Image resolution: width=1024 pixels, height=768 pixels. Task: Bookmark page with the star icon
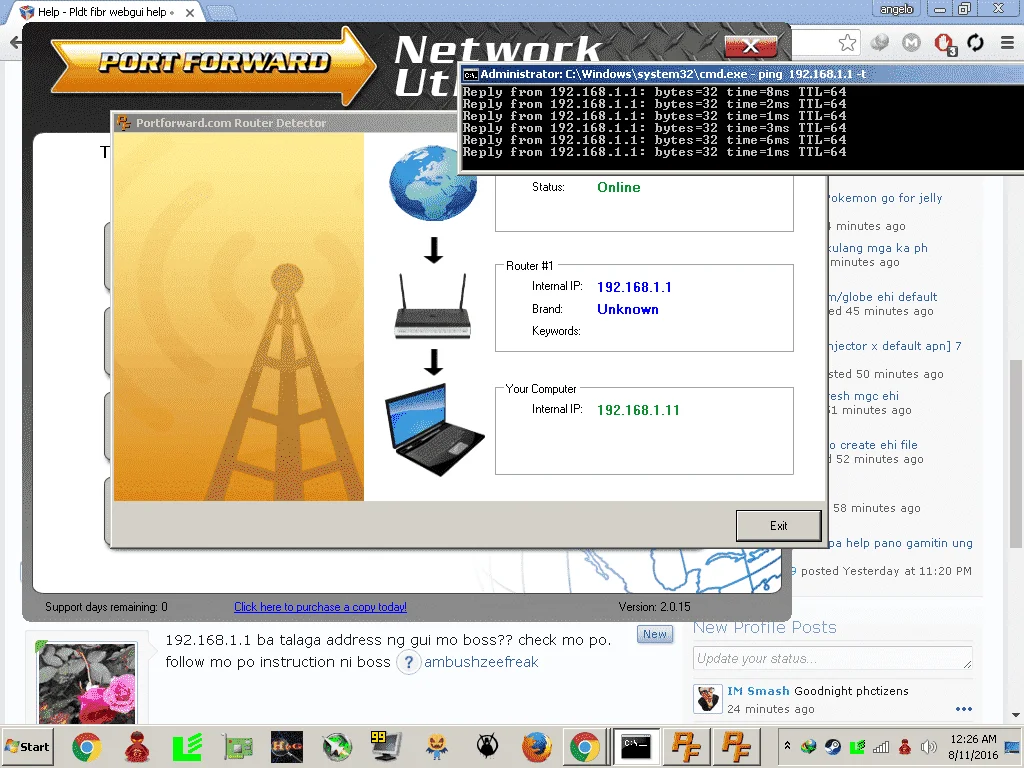point(847,43)
